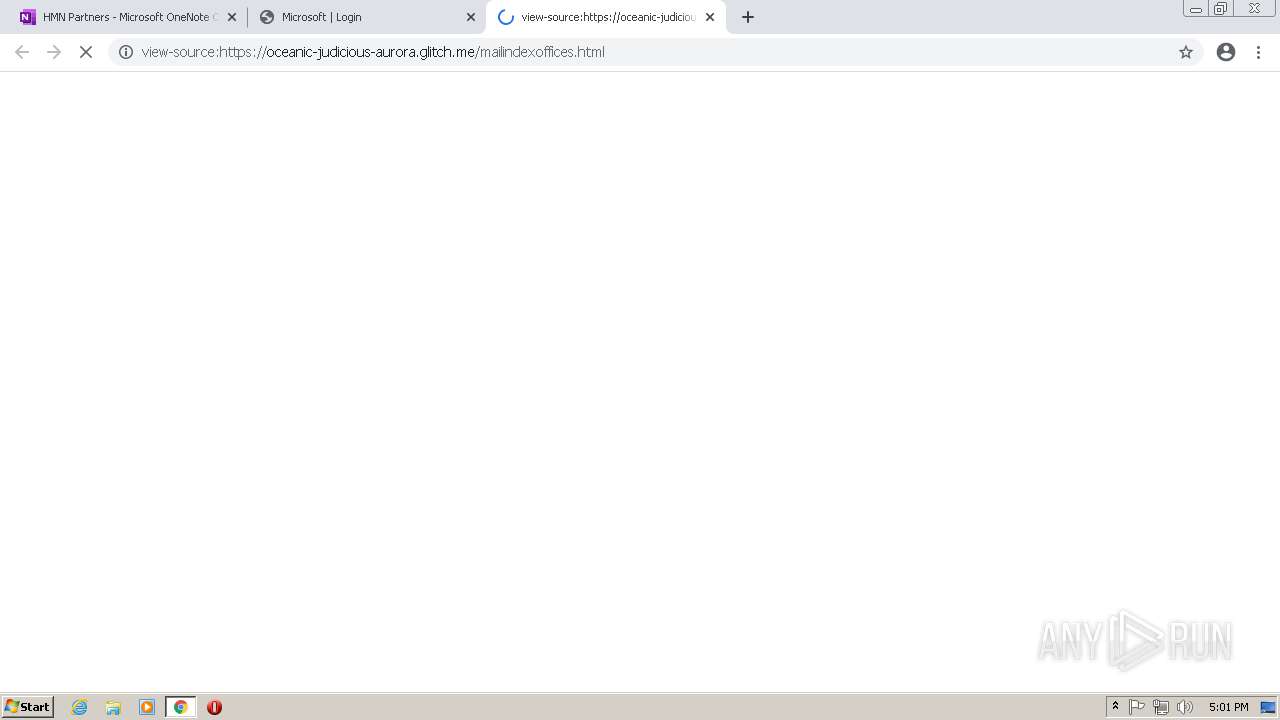Click the show desktop tray icon

[1268, 707]
